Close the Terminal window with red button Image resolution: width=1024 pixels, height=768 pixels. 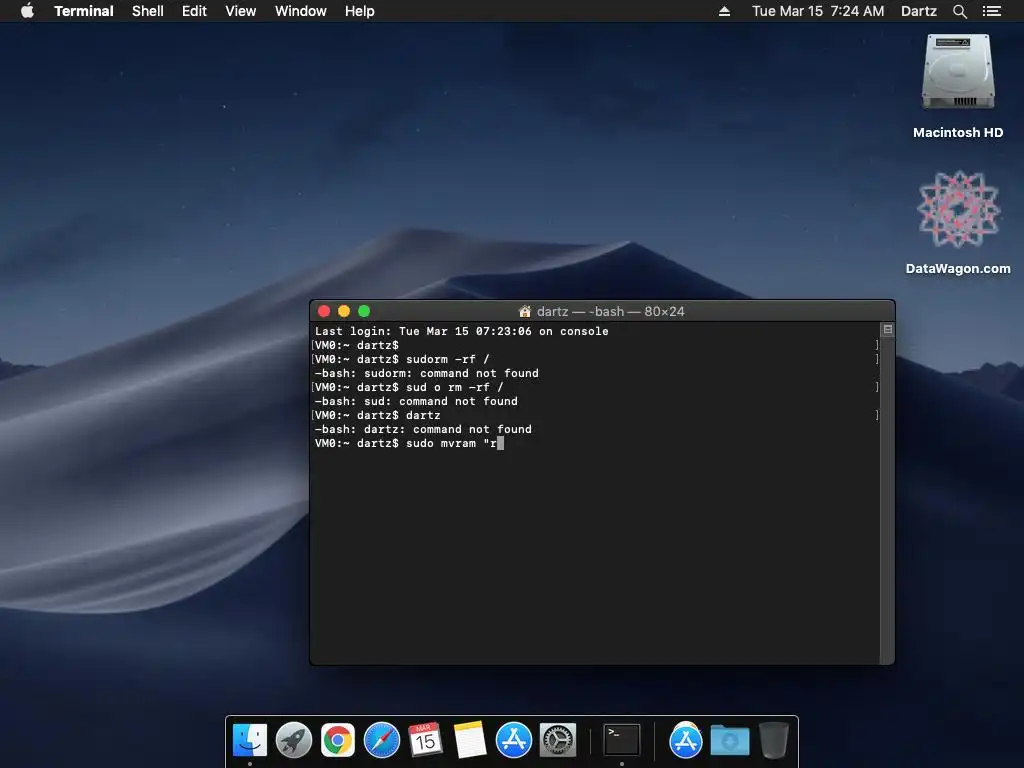(x=323, y=311)
